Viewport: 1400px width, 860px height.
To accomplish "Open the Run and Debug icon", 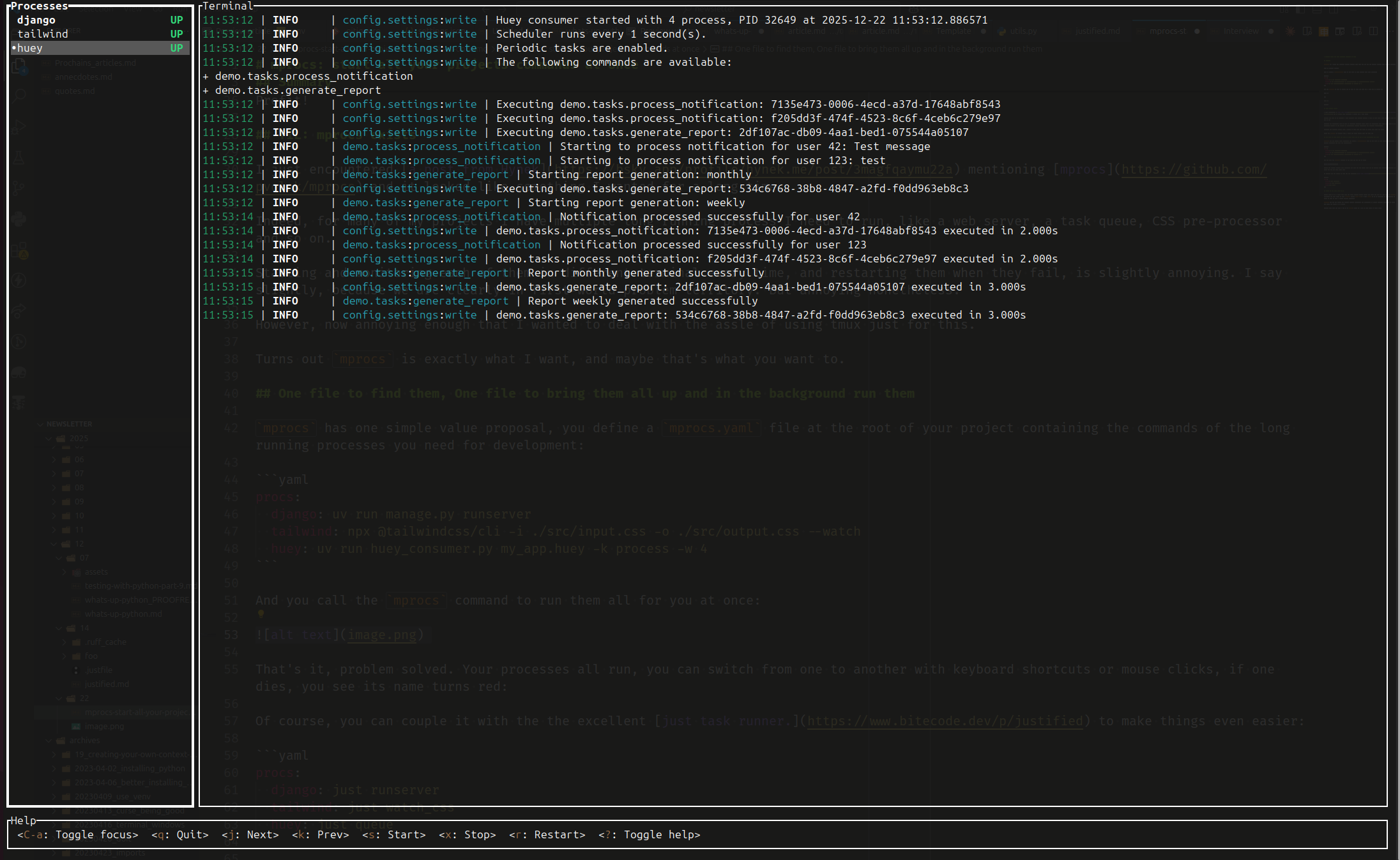I will pos(19,127).
